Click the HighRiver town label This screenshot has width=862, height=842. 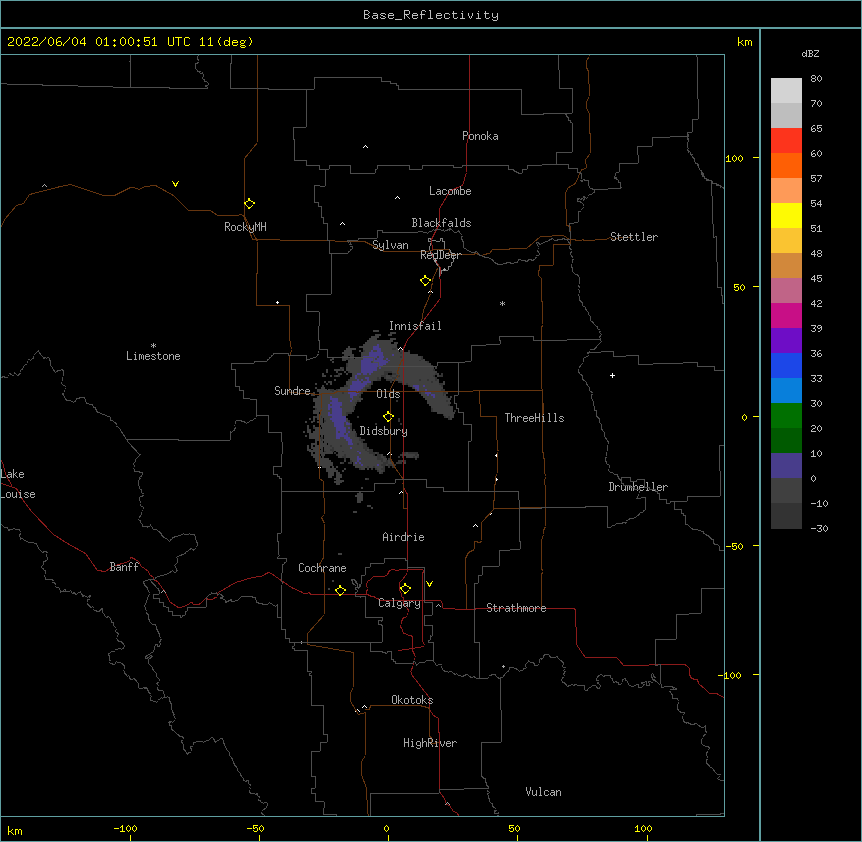click(x=430, y=743)
